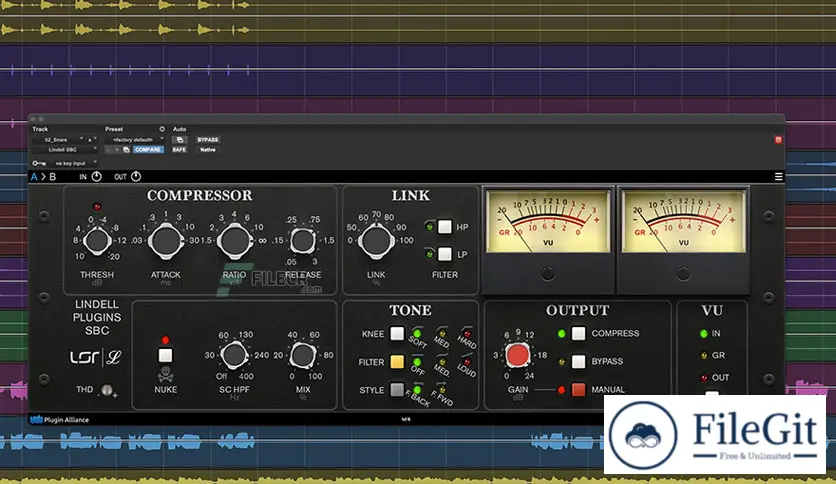Click the 'LINDELL PLUGINS SBC' text
Image resolution: width=836 pixels, height=484 pixels.
(x=97, y=317)
